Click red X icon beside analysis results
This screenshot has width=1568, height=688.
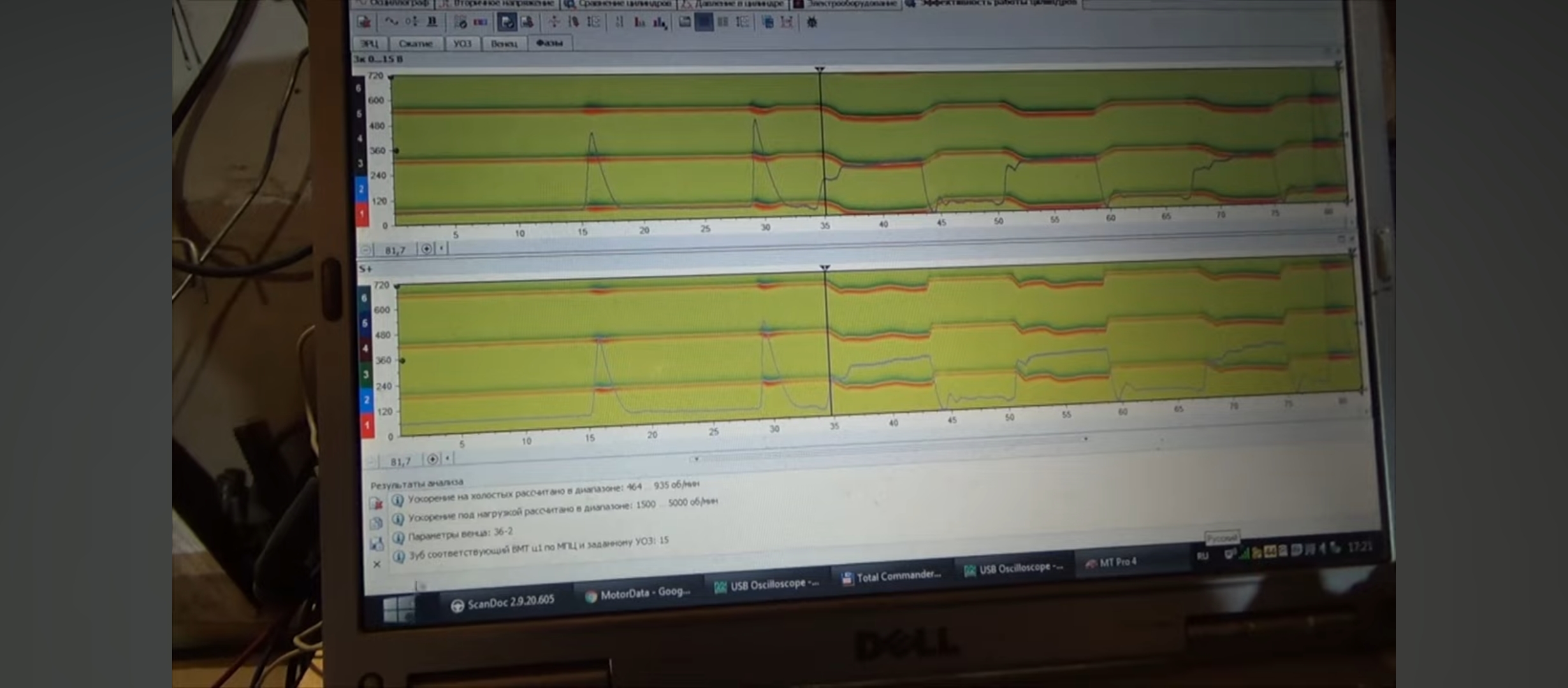coord(377,503)
